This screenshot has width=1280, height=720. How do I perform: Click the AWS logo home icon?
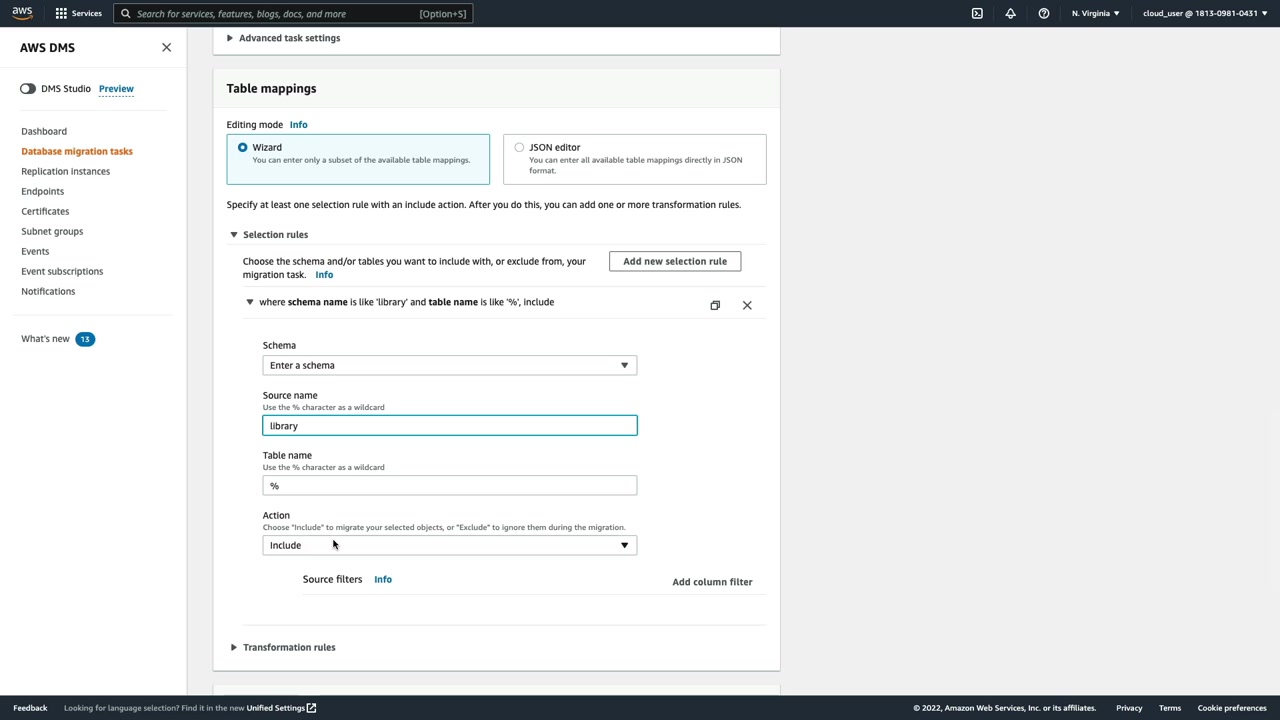tap(22, 13)
